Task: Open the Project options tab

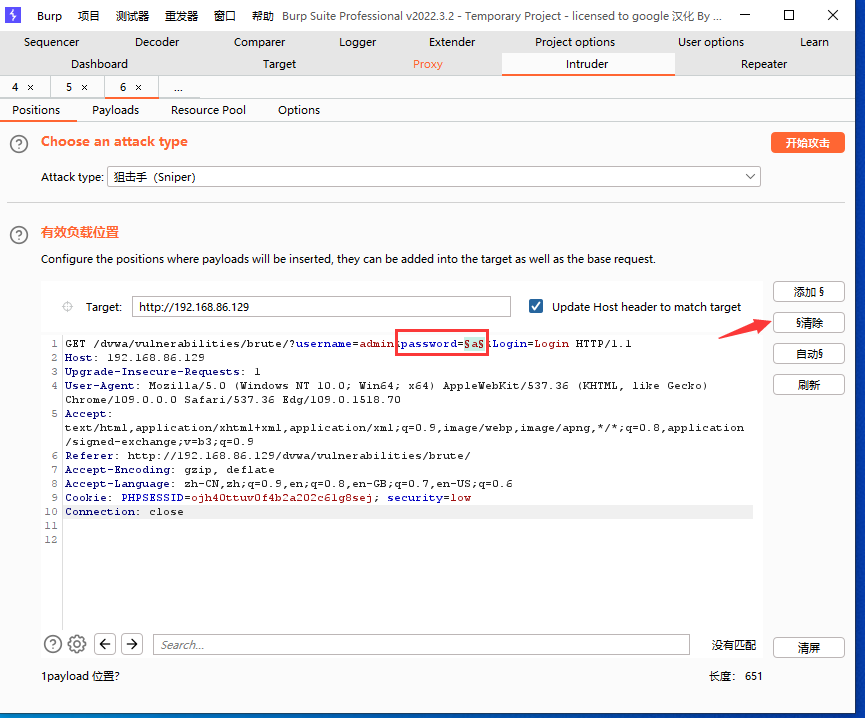Action: pos(575,42)
